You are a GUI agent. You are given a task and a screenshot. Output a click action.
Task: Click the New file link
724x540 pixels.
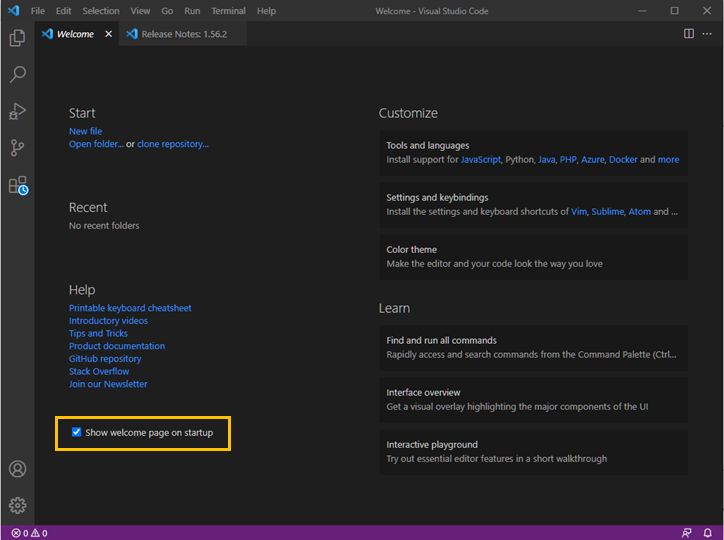85,131
